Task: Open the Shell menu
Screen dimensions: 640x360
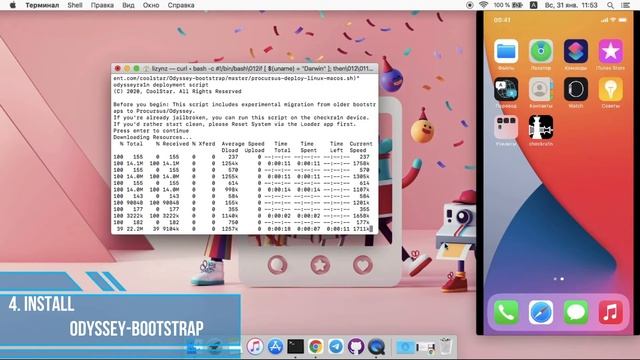Action: coord(75,5)
